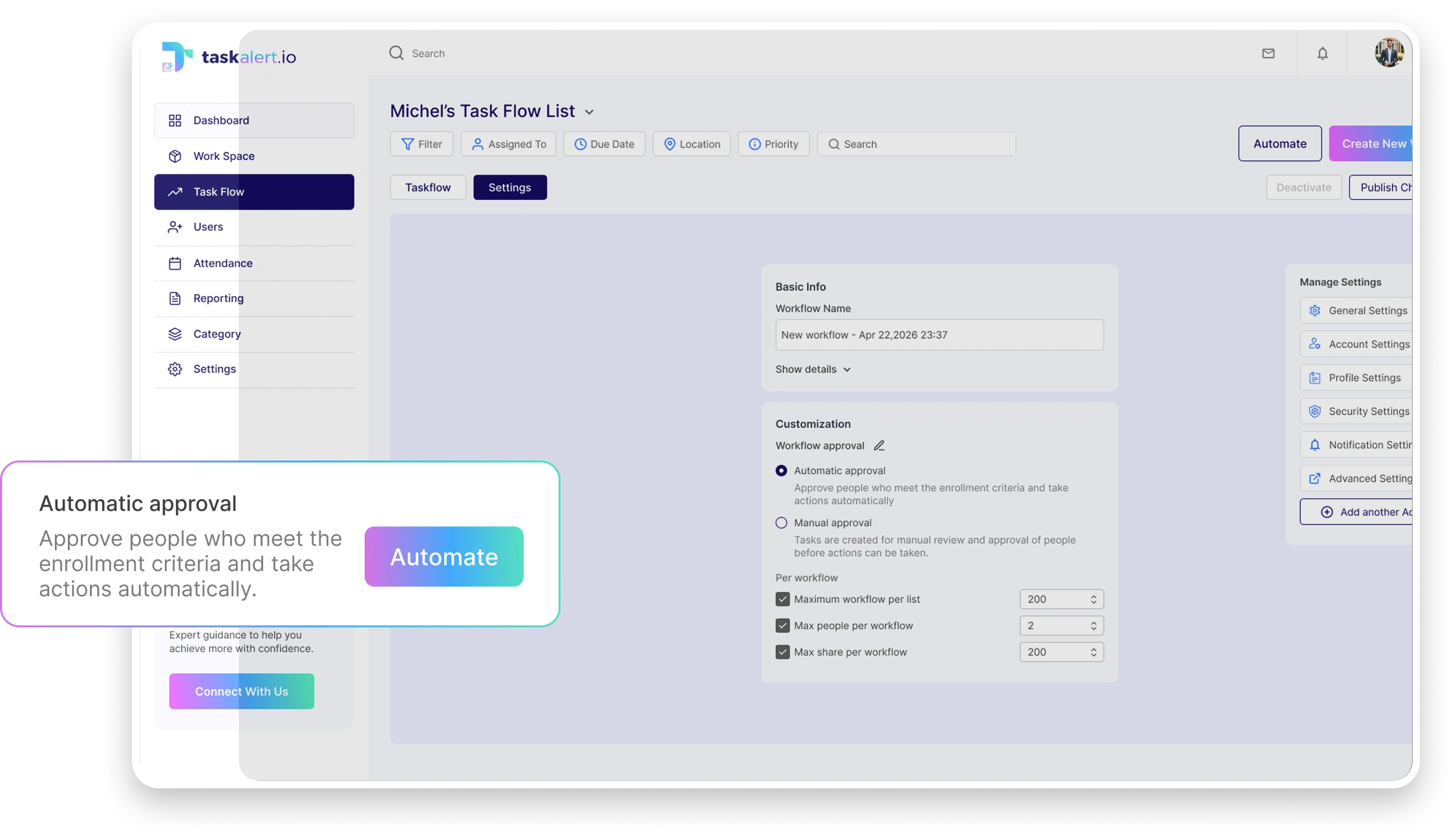Uncheck Max share per workflow
The height and width of the screenshot is (838, 1456).
coord(783,652)
